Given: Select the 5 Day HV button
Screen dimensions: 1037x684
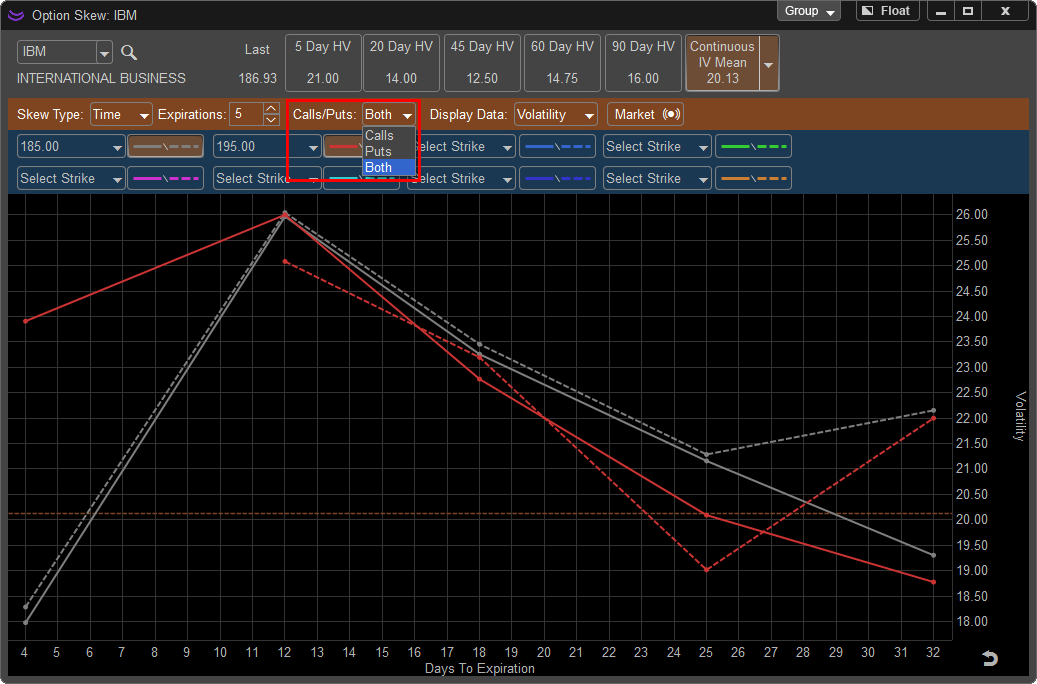Looking at the screenshot, I should tap(323, 63).
